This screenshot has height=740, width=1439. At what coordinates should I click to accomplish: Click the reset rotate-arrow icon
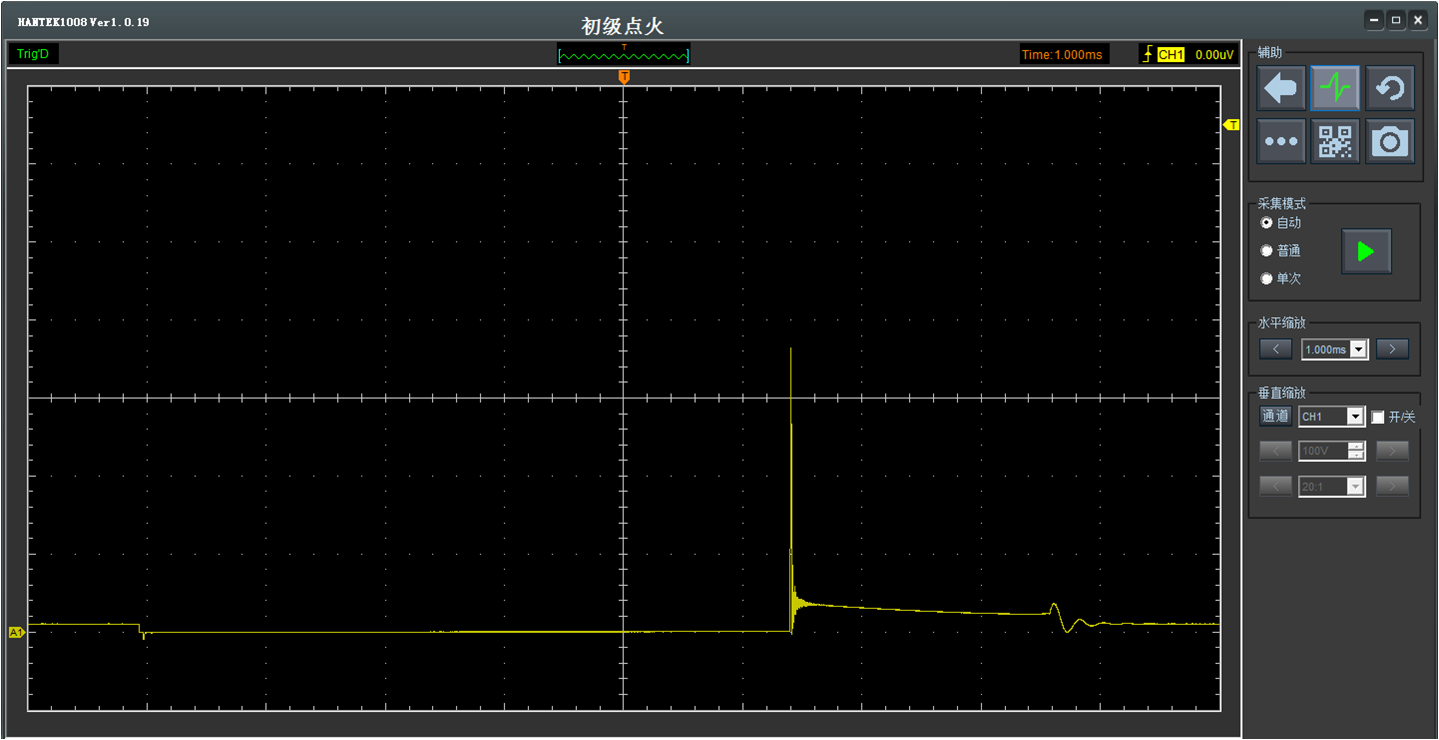pyautogui.click(x=1389, y=89)
